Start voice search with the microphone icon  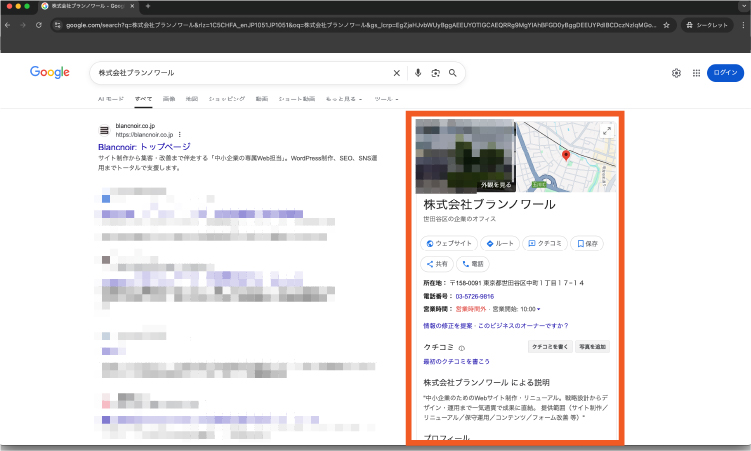pyautogui.click(x=418, y=73)
